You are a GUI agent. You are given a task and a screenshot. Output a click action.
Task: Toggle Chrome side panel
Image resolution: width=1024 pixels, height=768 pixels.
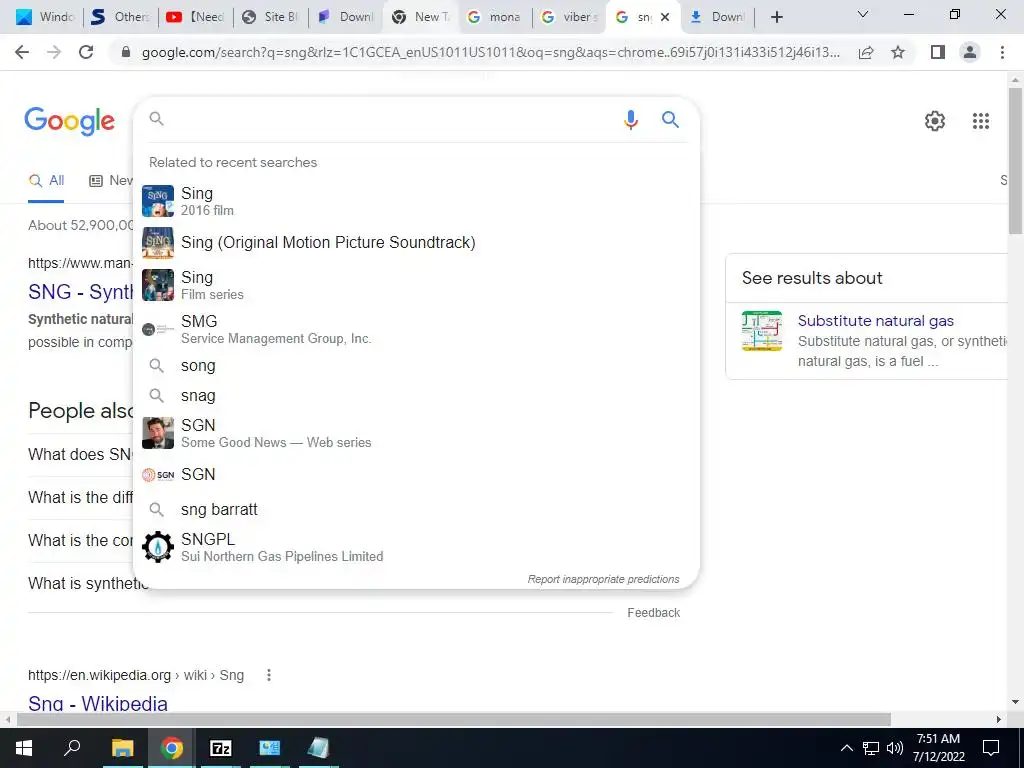click(937, 52)
